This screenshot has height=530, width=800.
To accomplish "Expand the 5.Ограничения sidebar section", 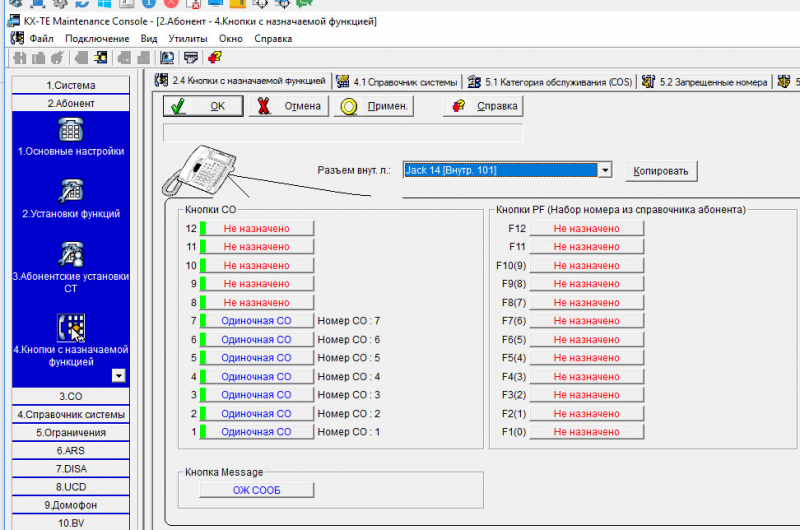I will pyautogui.click(x=70, y=433).
